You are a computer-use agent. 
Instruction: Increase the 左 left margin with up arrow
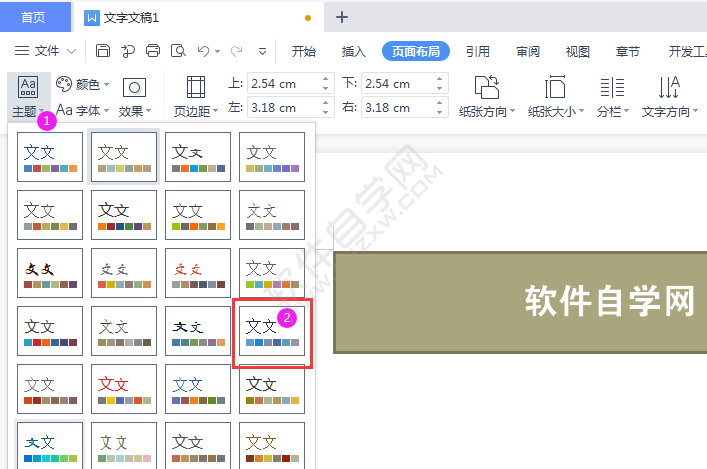pos(326,103)
